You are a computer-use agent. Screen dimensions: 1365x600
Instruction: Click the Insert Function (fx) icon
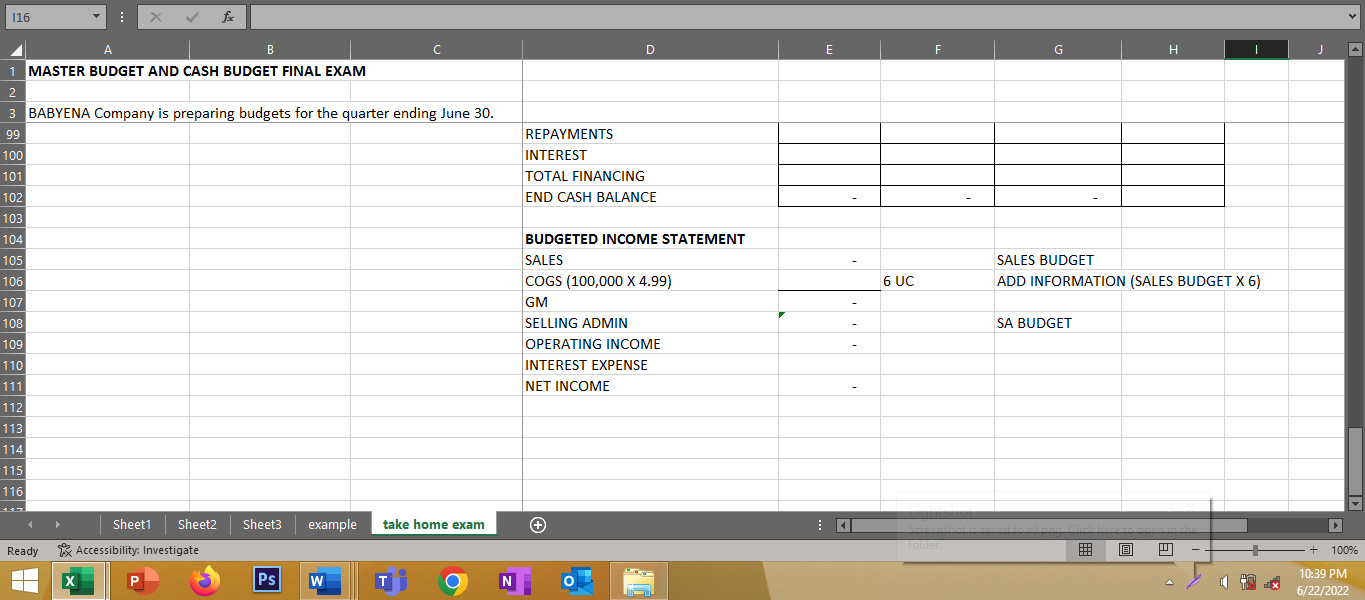[x=228, y=16]
